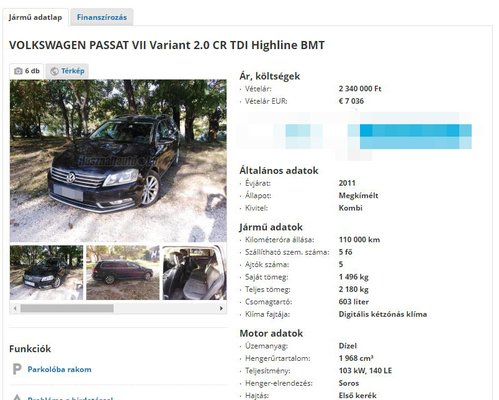Click the horizontal thumbnail scrollbar handle
The image size is (499, 400).
click(x=67, y=308)
